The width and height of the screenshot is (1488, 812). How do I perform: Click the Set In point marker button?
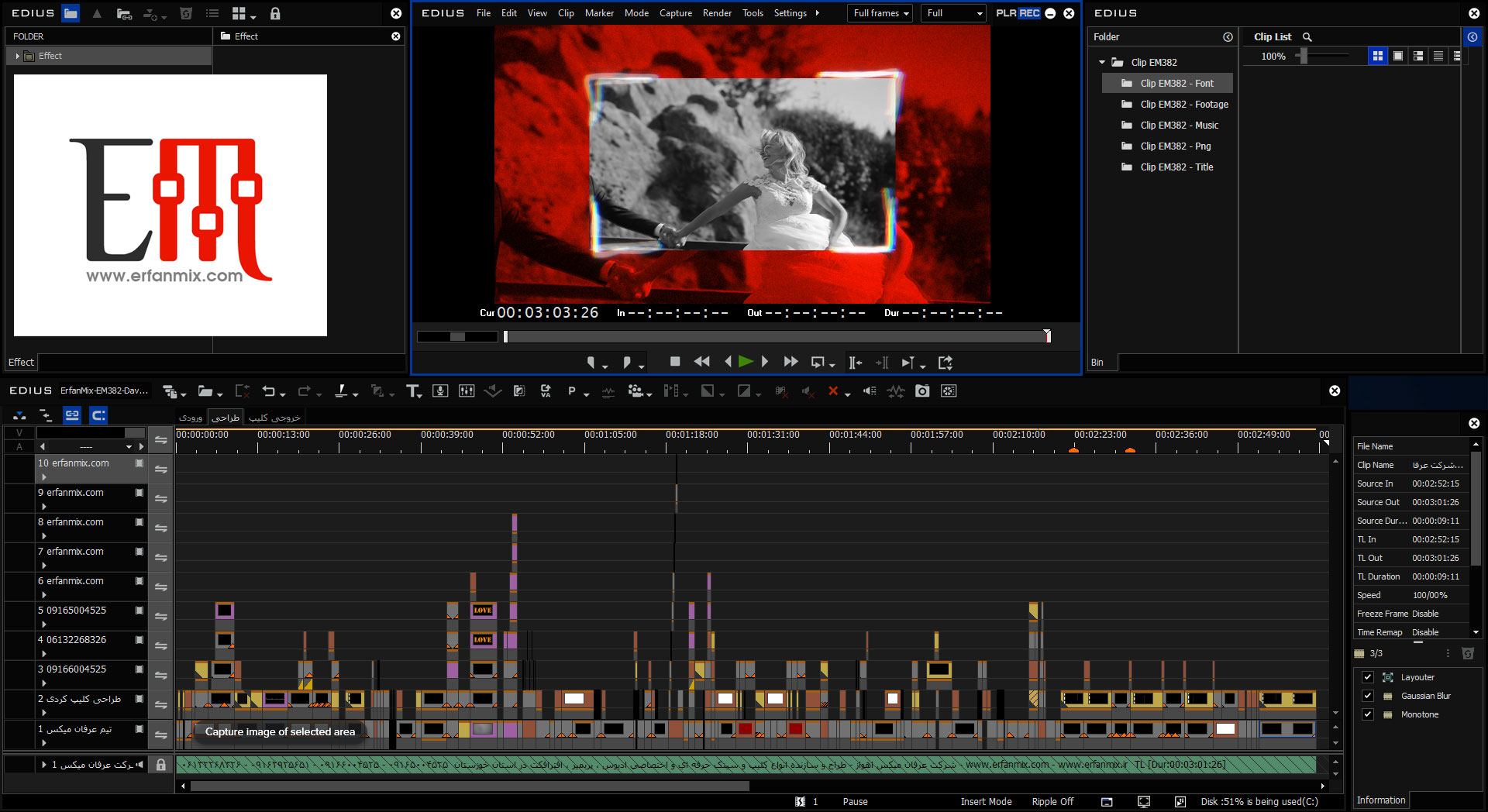(592, 362)
